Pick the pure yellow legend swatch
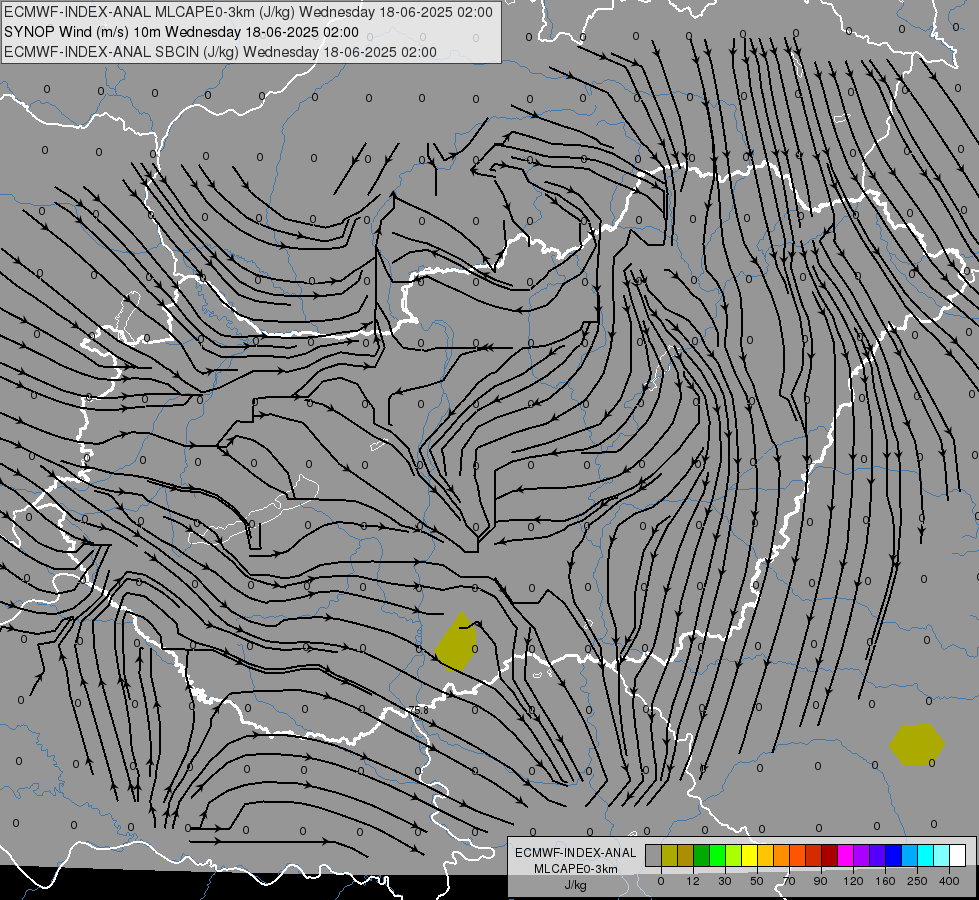This screenshot has height=900, width=979. tap(750, 855)
